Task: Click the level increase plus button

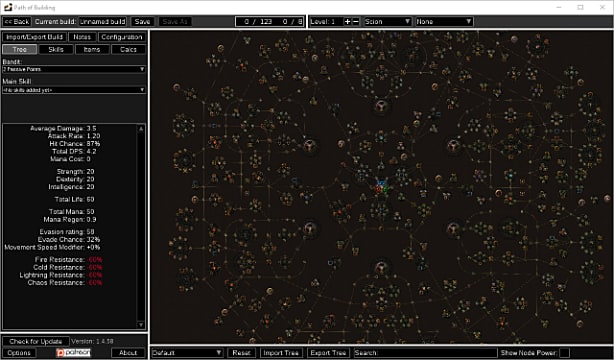Action: (x=347, y=22)
